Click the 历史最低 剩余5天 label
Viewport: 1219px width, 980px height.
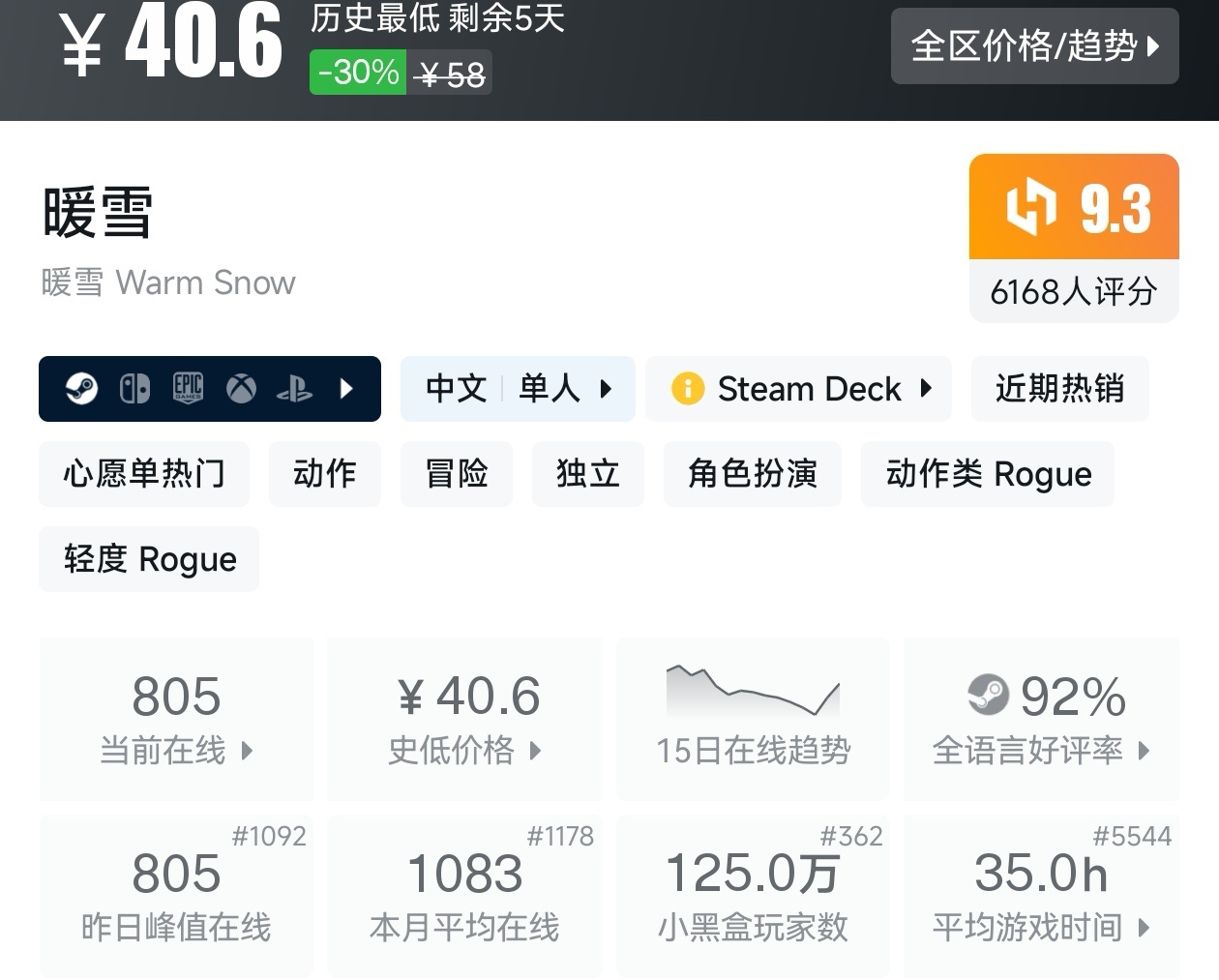click(x=437, y=18)
